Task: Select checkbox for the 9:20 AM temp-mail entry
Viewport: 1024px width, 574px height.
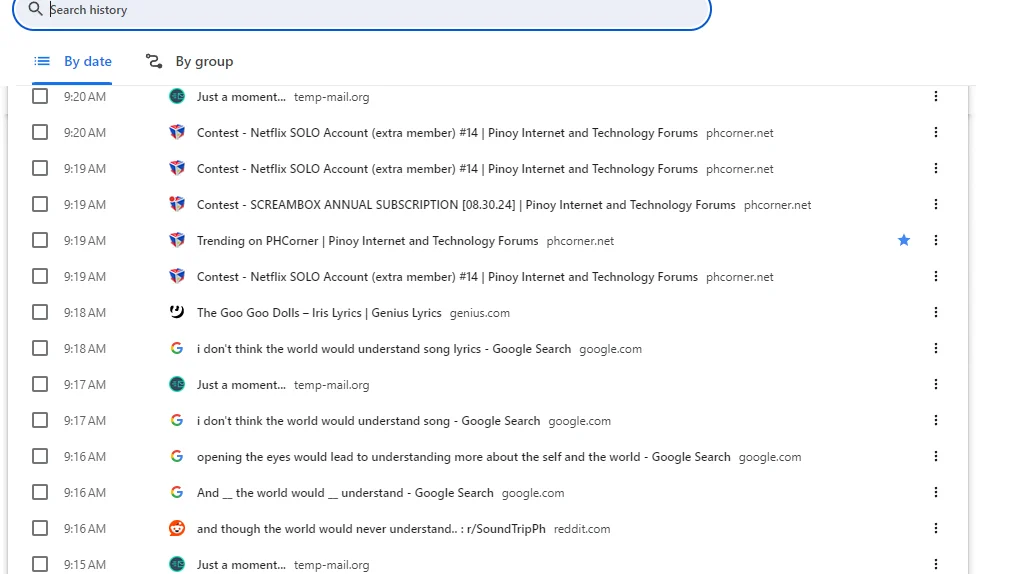Action: click(x=40, y=96)
